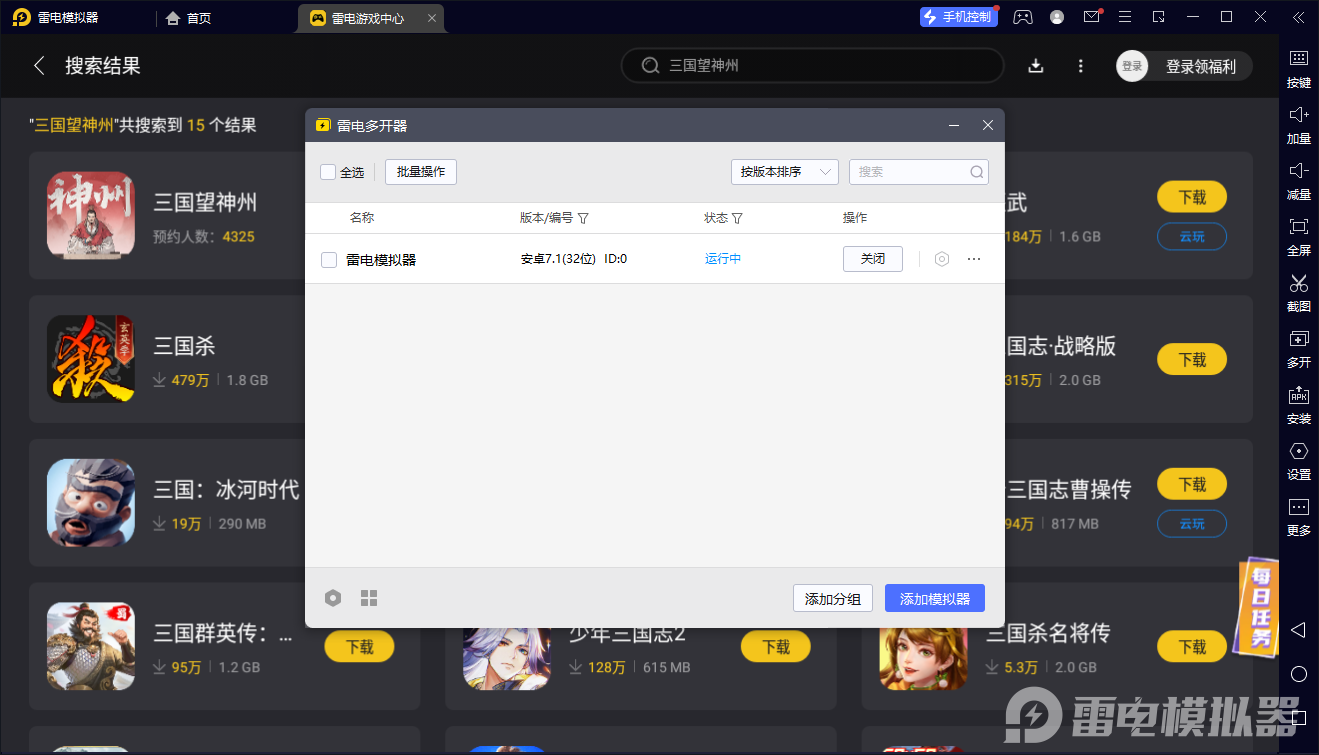
Task: Click the 减量 volume down icon
Action: [x=1297, y=178]
